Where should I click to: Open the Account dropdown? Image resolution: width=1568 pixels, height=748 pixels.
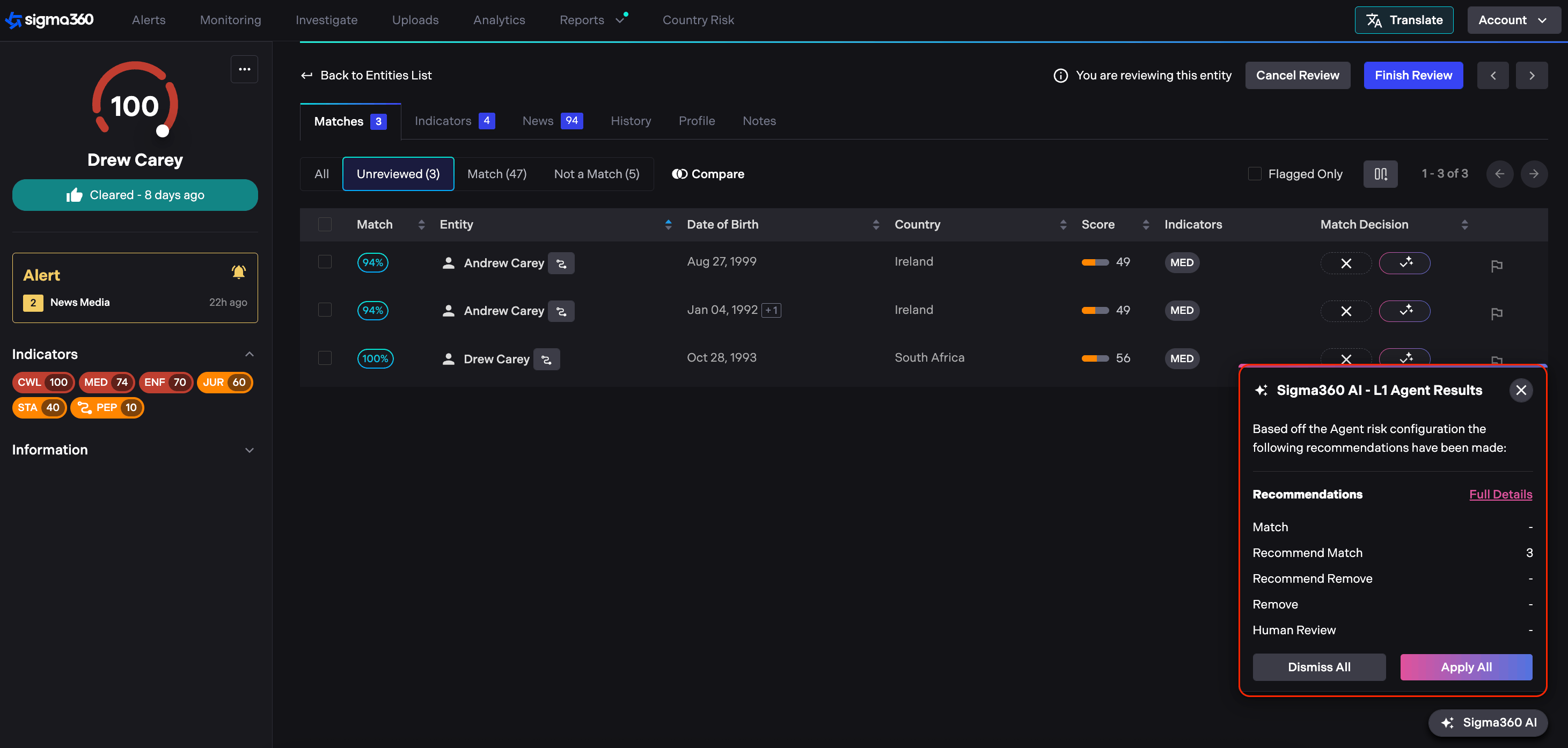[x=1513, y=20]
